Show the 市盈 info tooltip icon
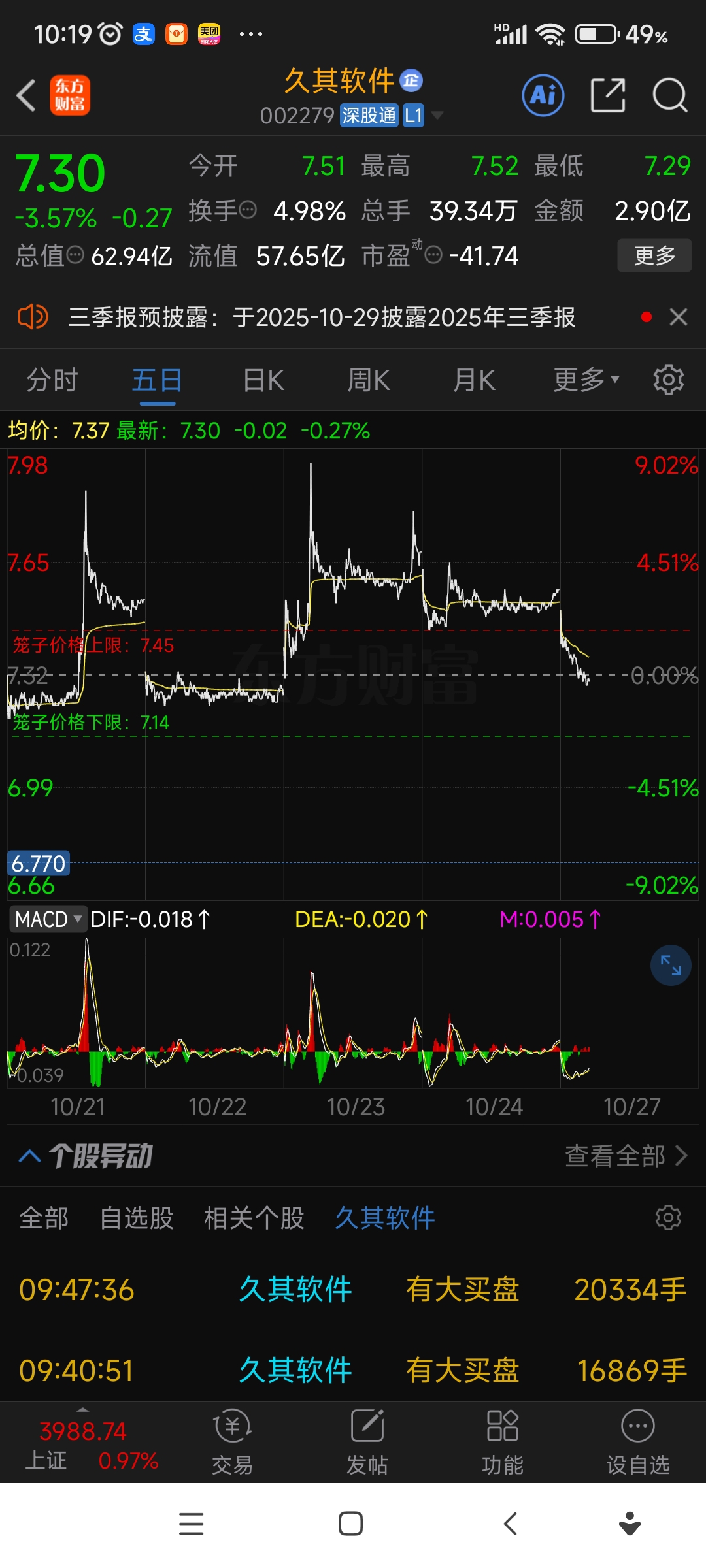This screenshot has height=1568, width=706. pyautogui.click(x=433, y=255)
